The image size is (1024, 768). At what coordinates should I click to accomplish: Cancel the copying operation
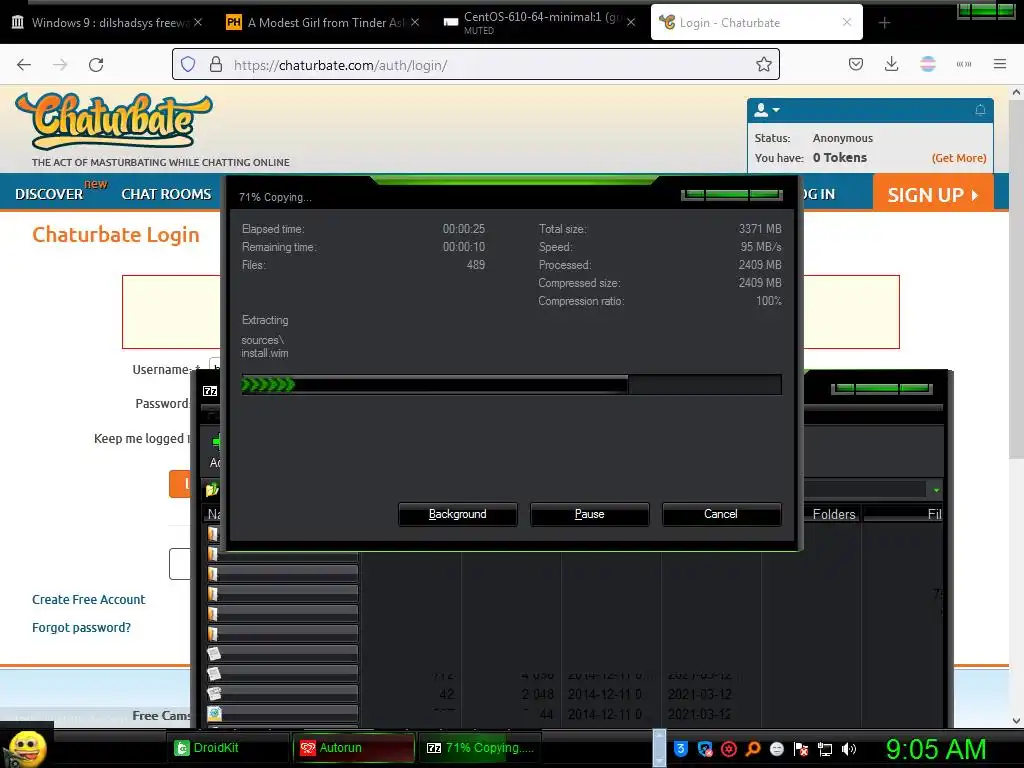(721, 514)
